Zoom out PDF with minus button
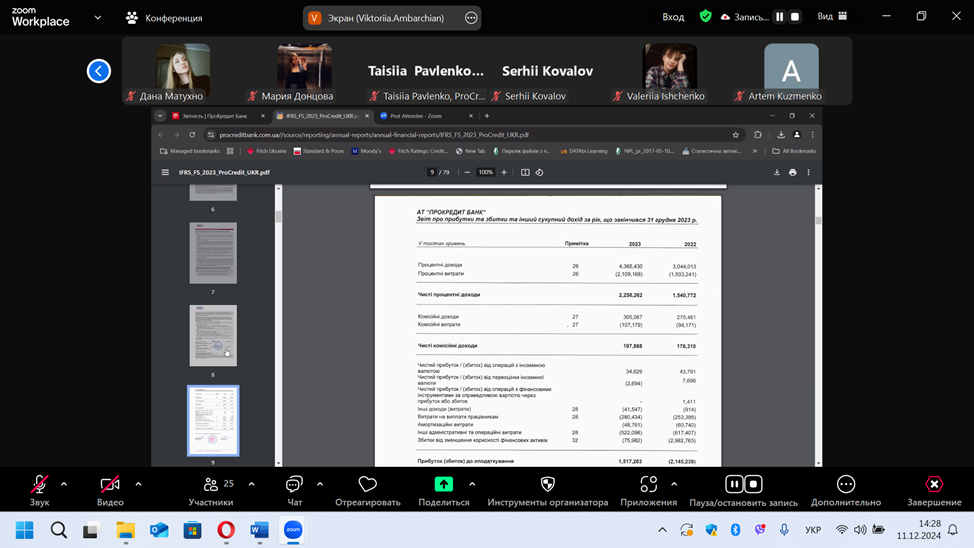This screenshot has height=548, width=974. click(x=467, y=173)
